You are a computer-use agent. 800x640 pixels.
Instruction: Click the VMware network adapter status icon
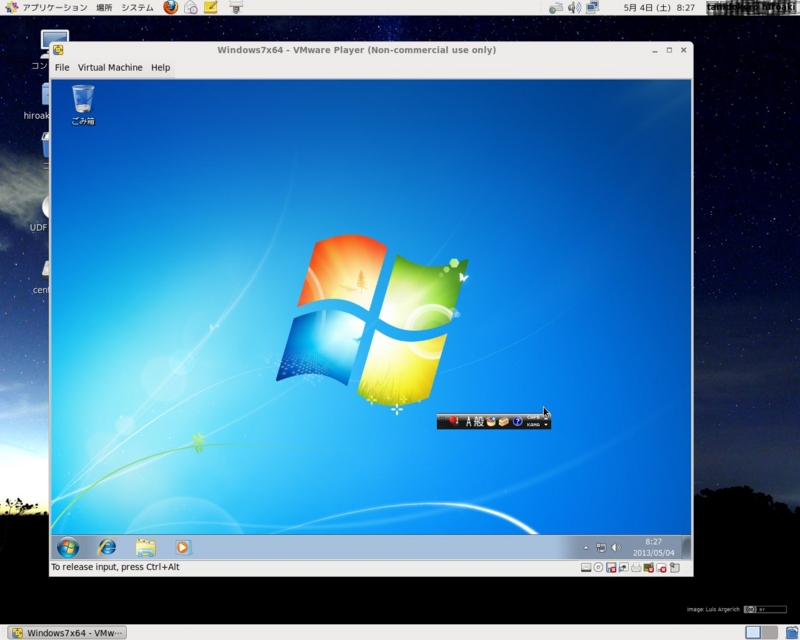[x=623, y=568]
